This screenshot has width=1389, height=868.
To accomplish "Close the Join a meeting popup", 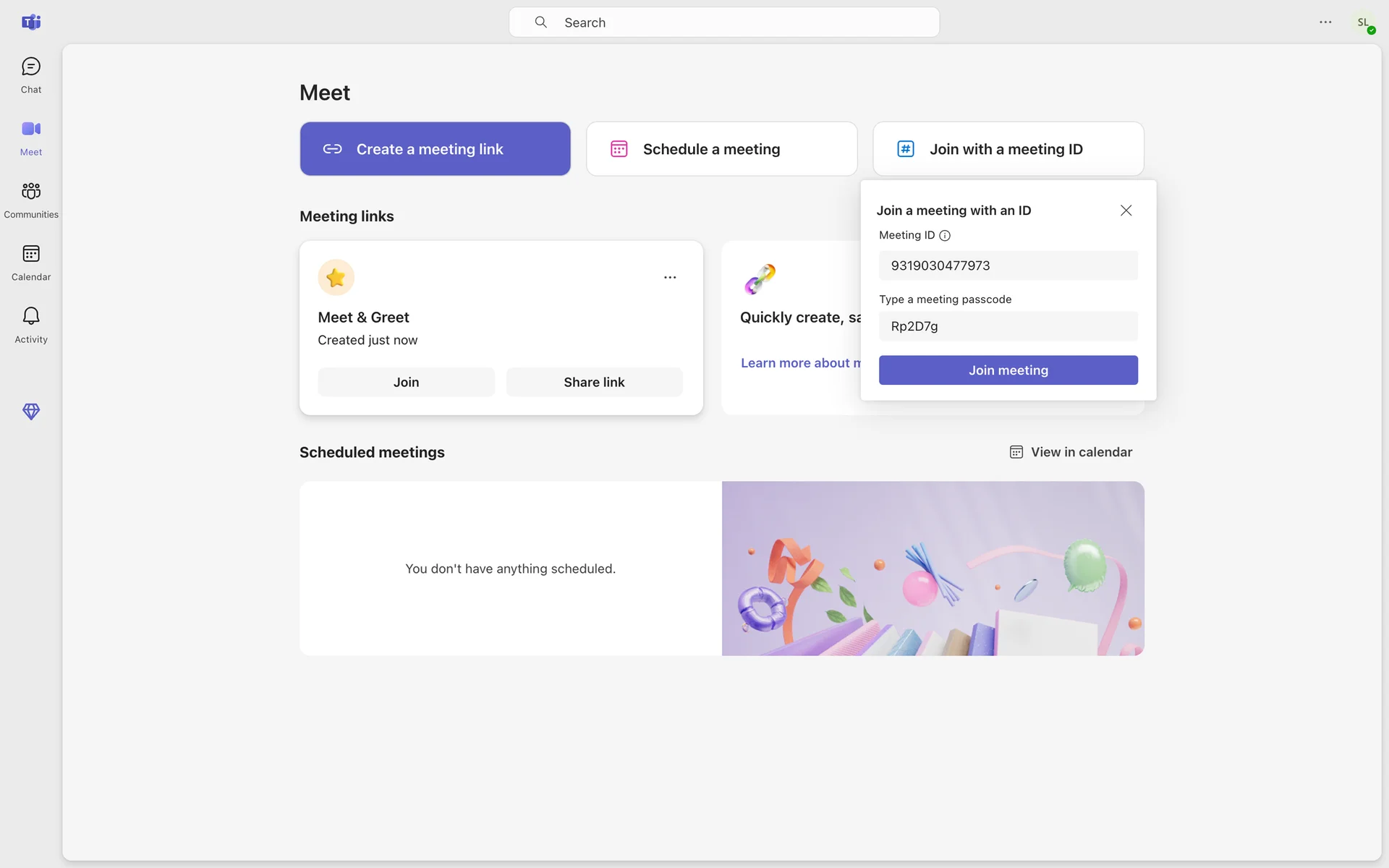I will [1126, 210].
